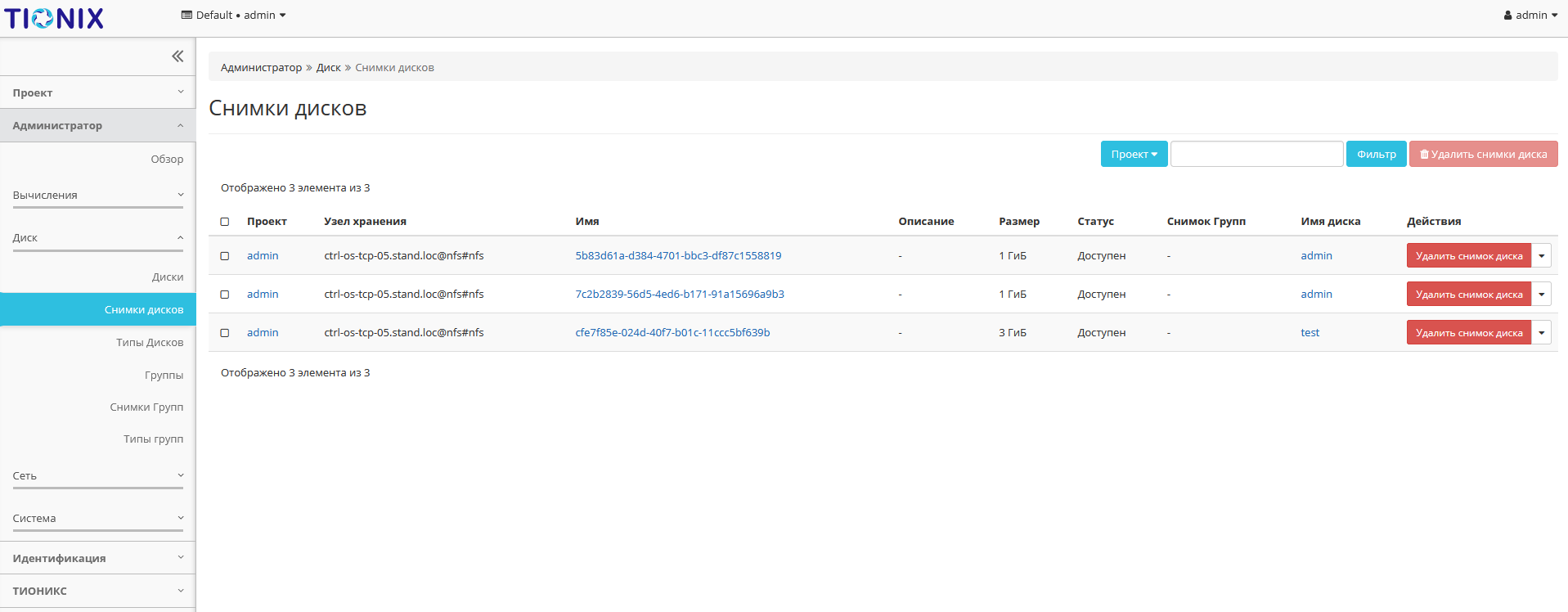Expand the Сеть sidebar section
Viewport: 1568px width, 612px height.
98,476
